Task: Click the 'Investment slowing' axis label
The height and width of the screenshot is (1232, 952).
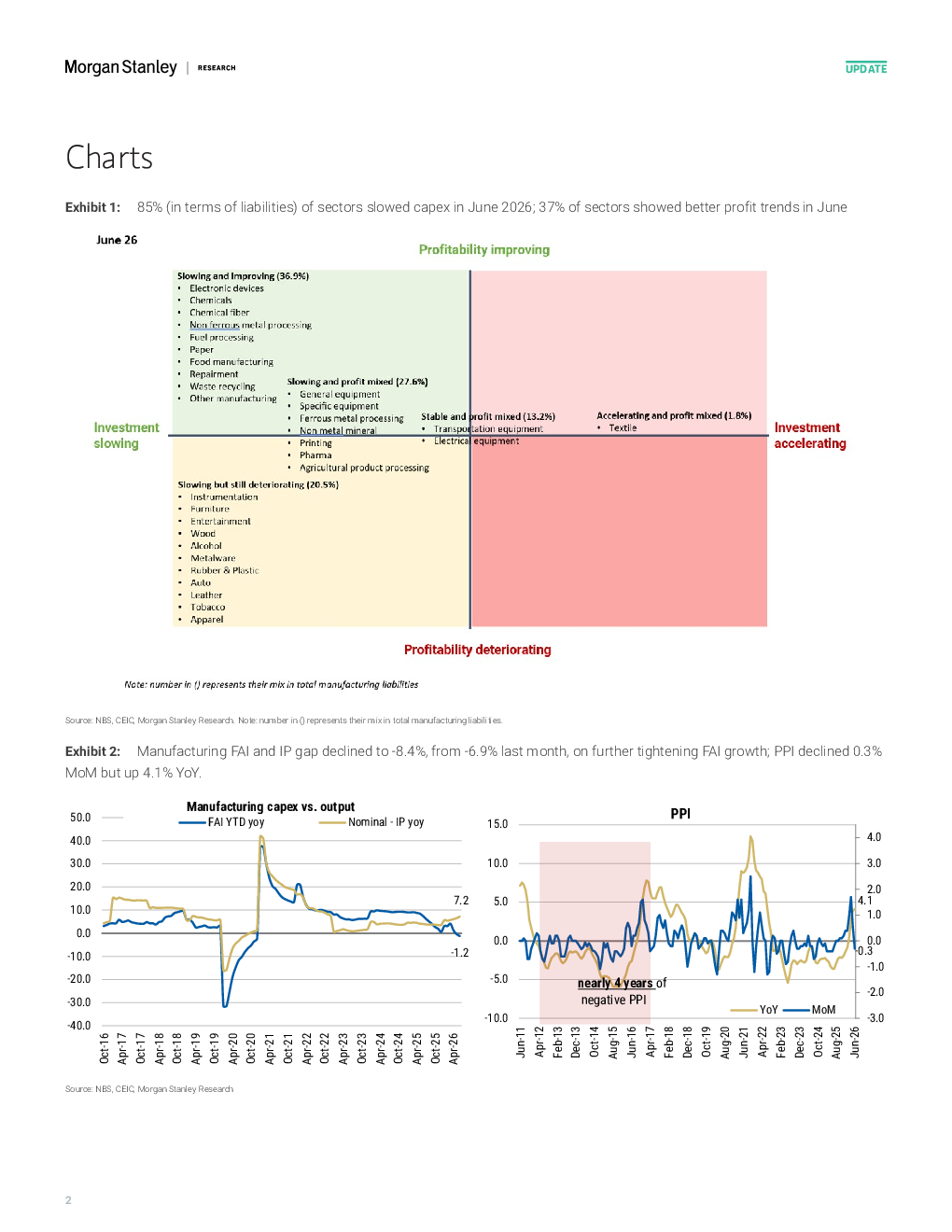Action: tap(126, 436)
